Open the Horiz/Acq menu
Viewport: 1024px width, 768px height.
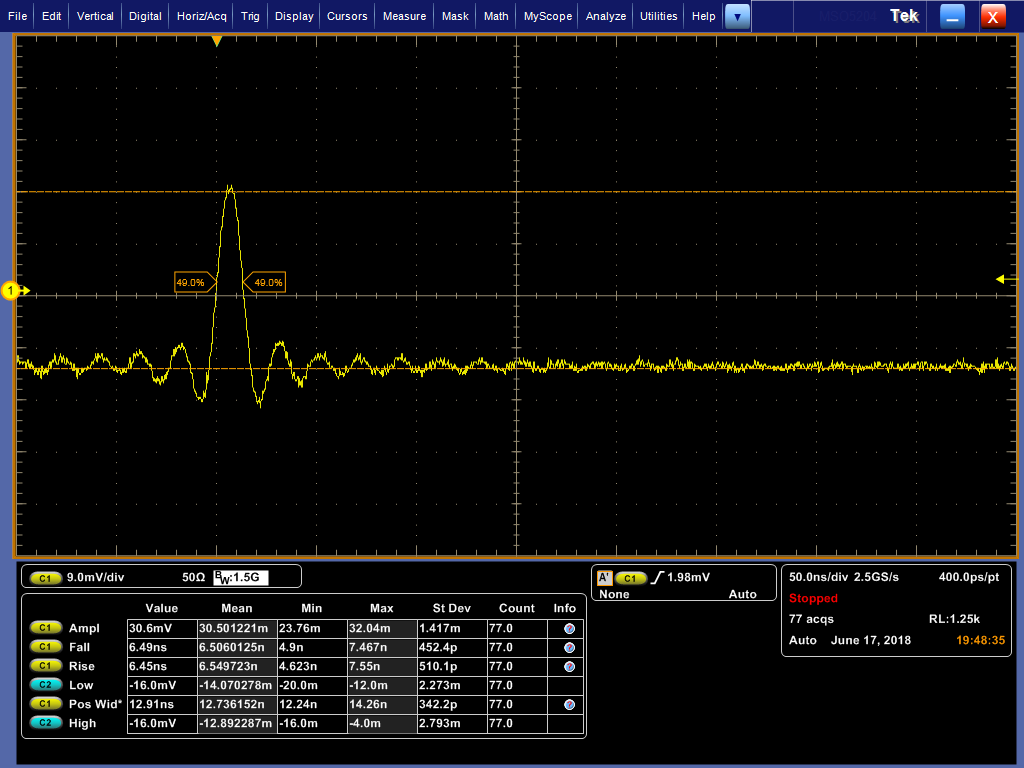203,16
